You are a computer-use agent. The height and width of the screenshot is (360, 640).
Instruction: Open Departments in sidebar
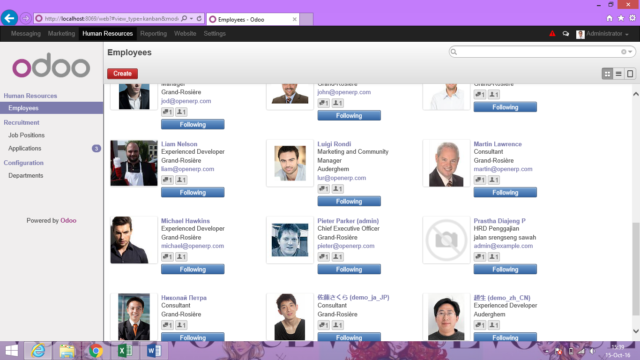click(25, 176)
